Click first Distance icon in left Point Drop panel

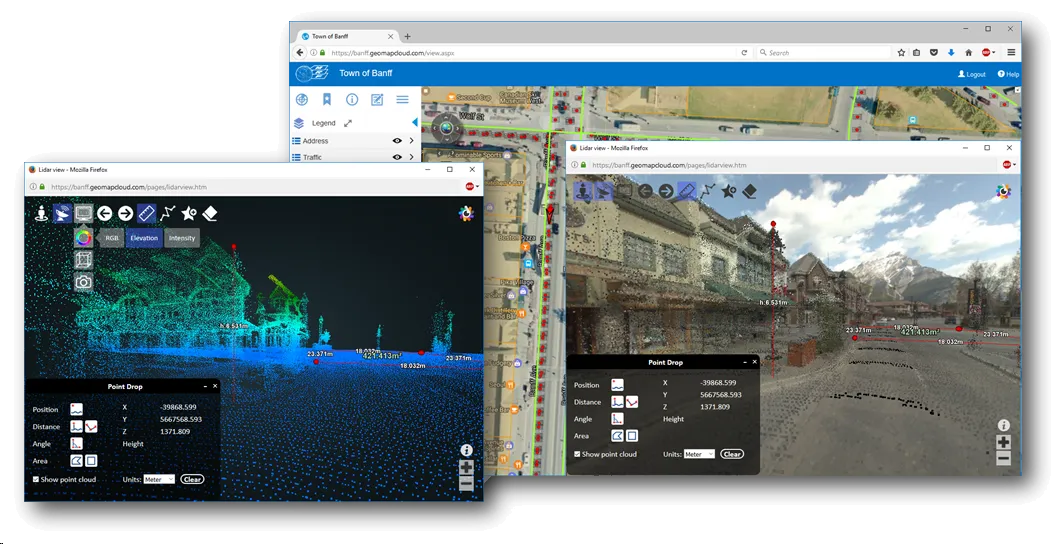tap(76, 426)
